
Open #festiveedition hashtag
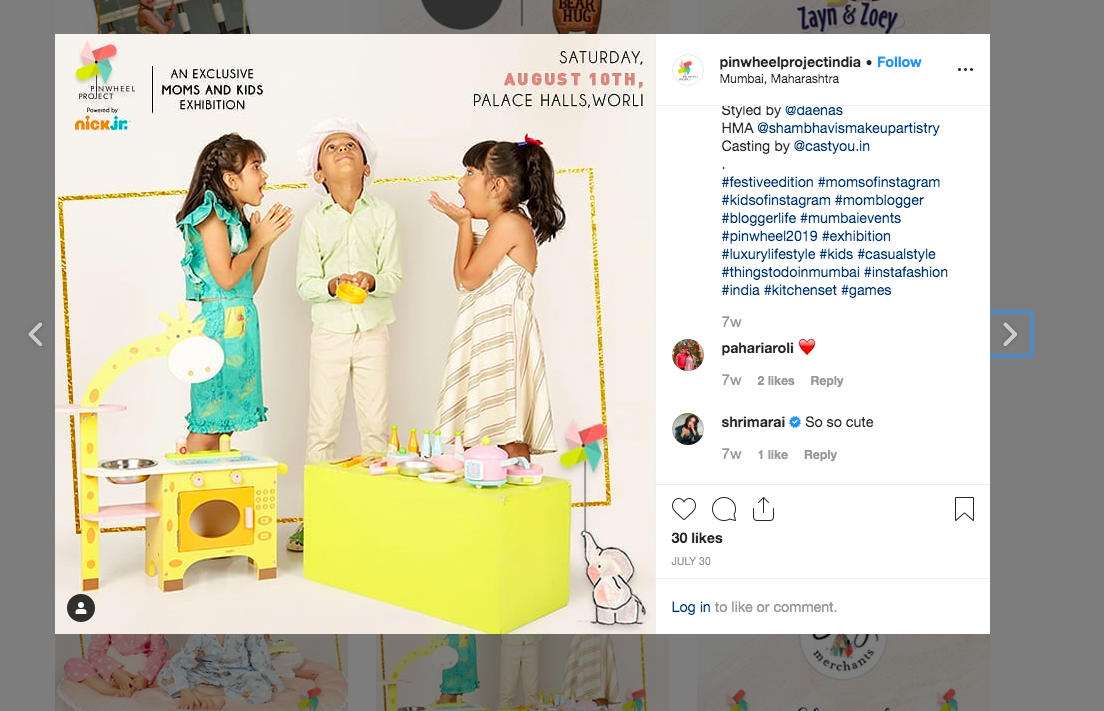pos(767,182)
